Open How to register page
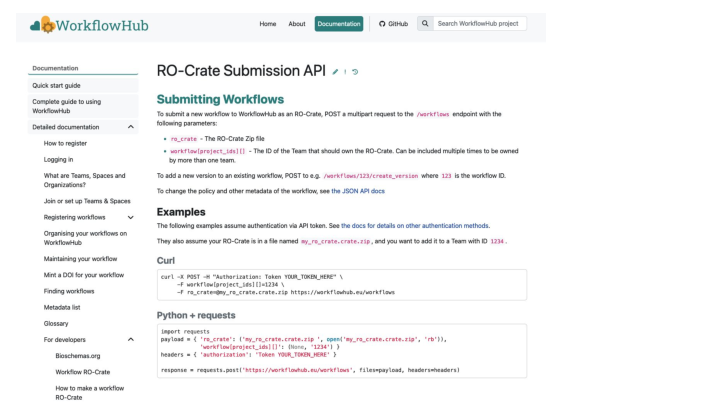The width and height of the screenshot is (720, 405). click(65, 143)
